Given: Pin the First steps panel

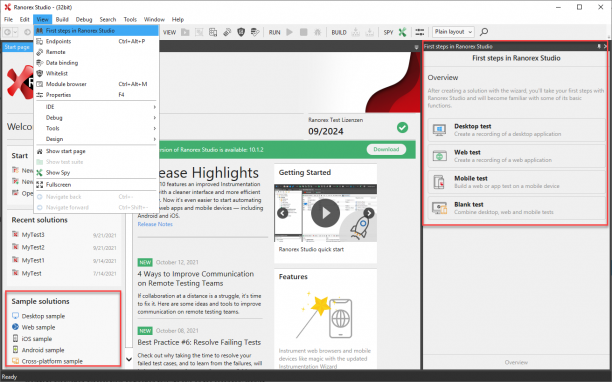Looking at the screenshot, I should (599, 46).
